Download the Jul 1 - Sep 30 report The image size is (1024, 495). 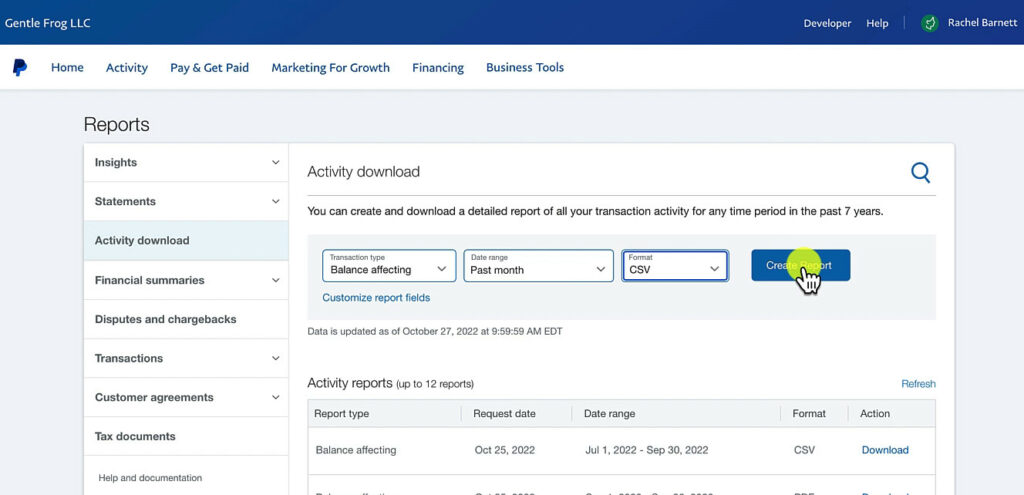coord(885,450)
